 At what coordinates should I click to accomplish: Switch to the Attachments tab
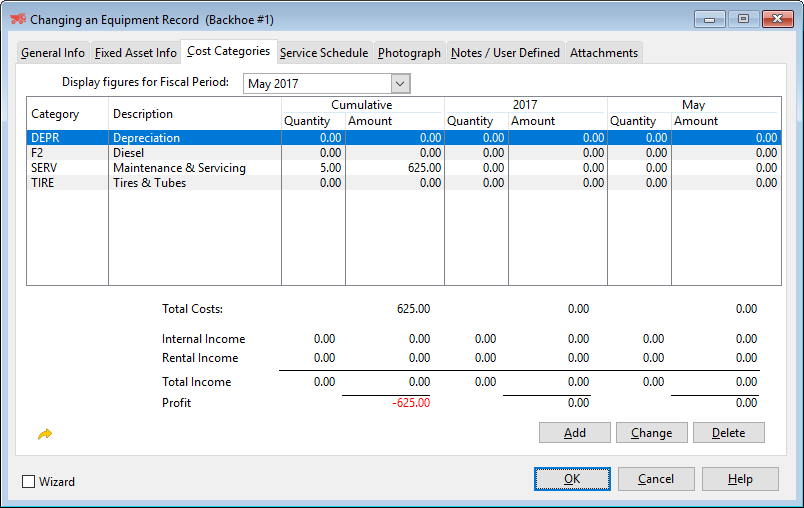tap(604, 53)
